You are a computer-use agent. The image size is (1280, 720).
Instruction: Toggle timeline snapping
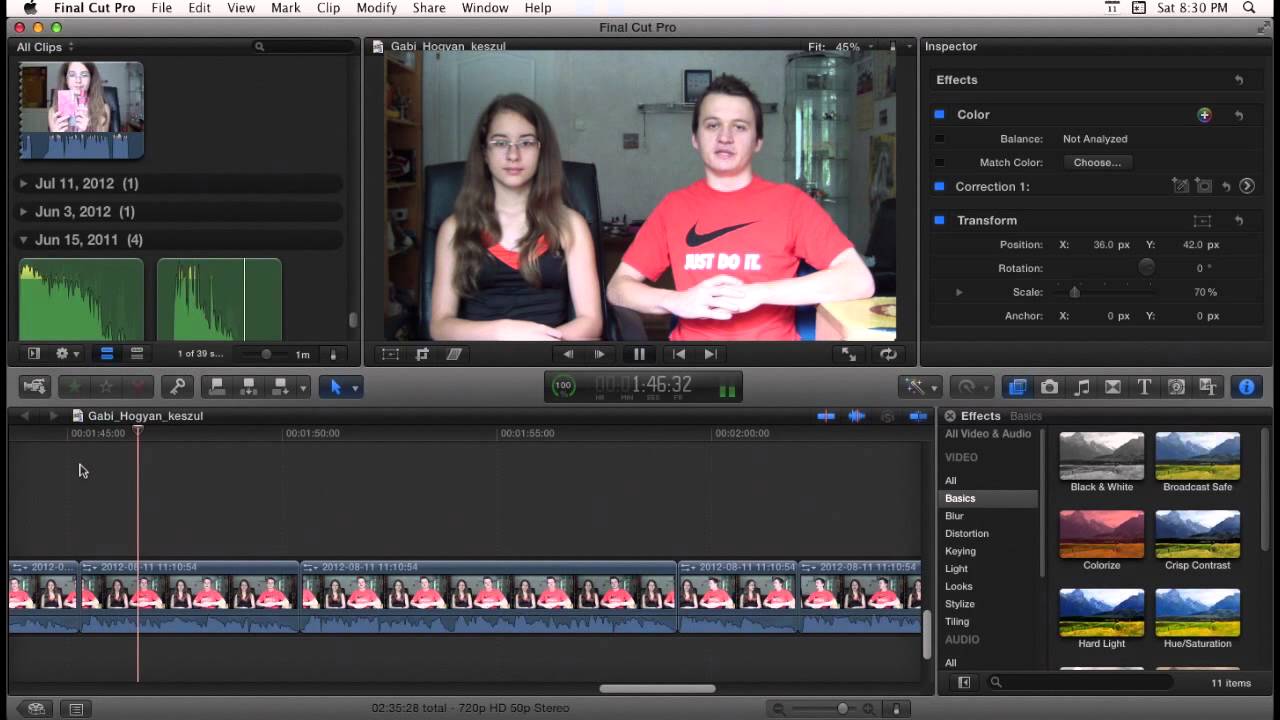coord(918,416)
